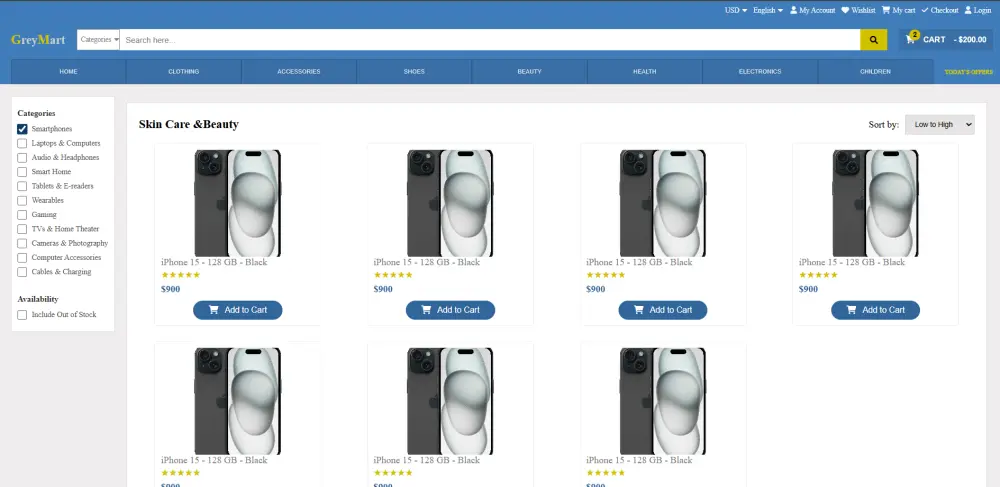
Task: Open the ACCESSORIES nav tab
Action: (x=298, y=71)
